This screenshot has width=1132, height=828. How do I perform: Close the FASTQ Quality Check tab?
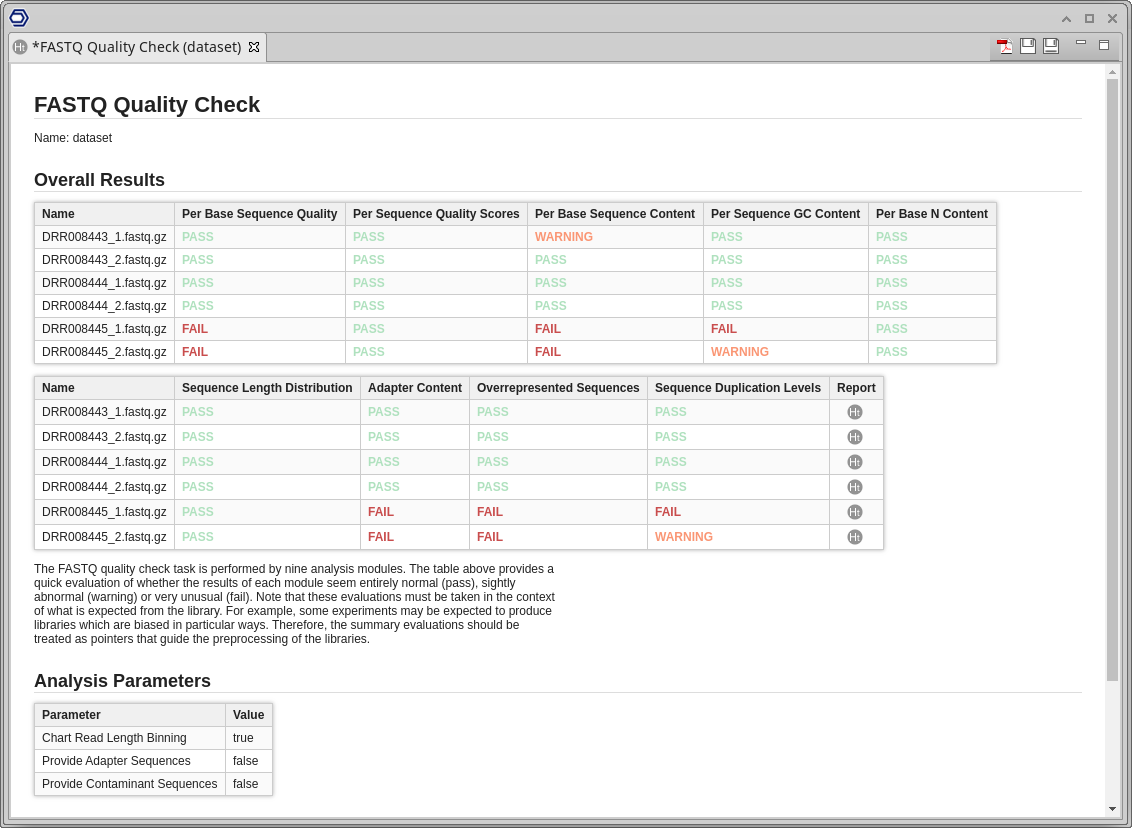click(x=254, y=47)
